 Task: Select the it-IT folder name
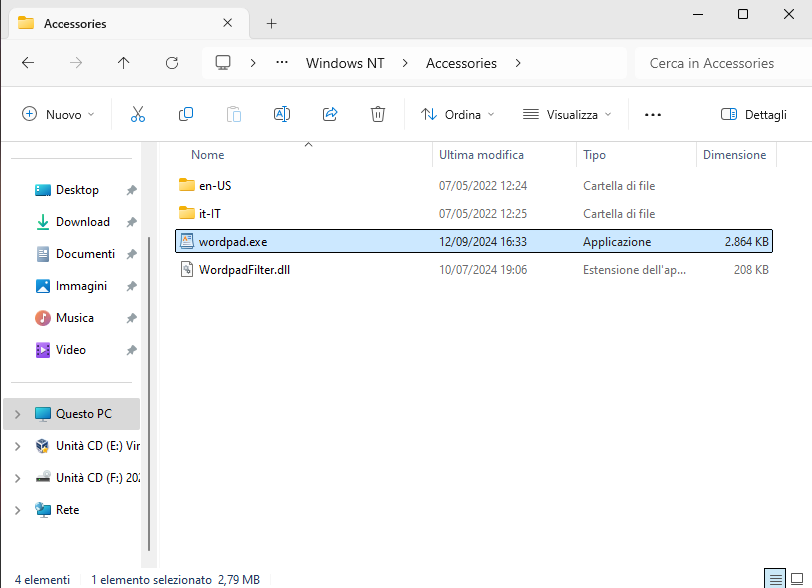click(210, 213)
